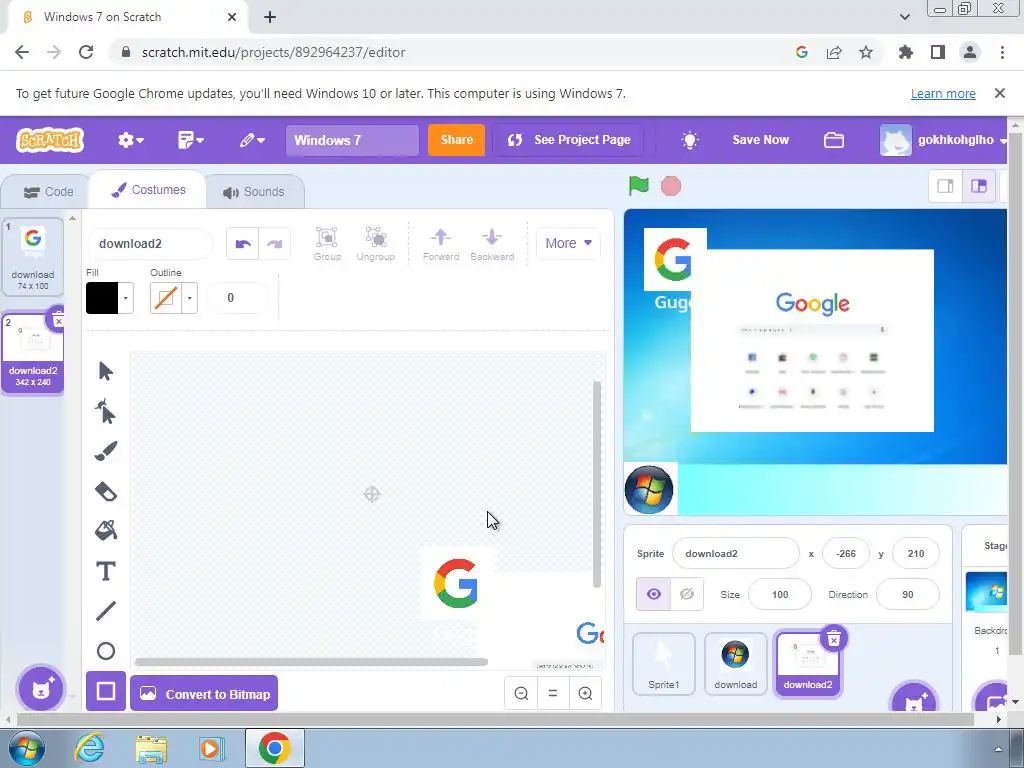
Task: Click the redo arrow
Action: [x=274, y=244]
